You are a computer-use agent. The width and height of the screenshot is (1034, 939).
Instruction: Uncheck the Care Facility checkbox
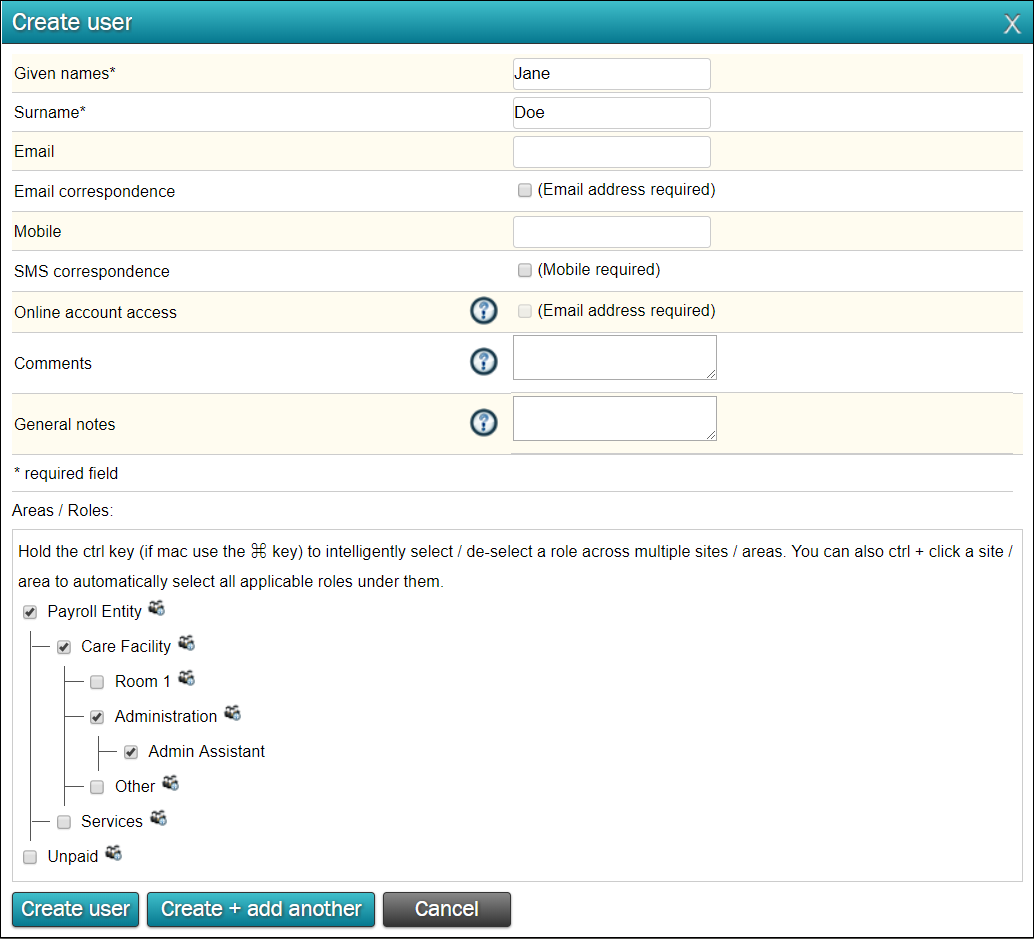coord(64,648)
